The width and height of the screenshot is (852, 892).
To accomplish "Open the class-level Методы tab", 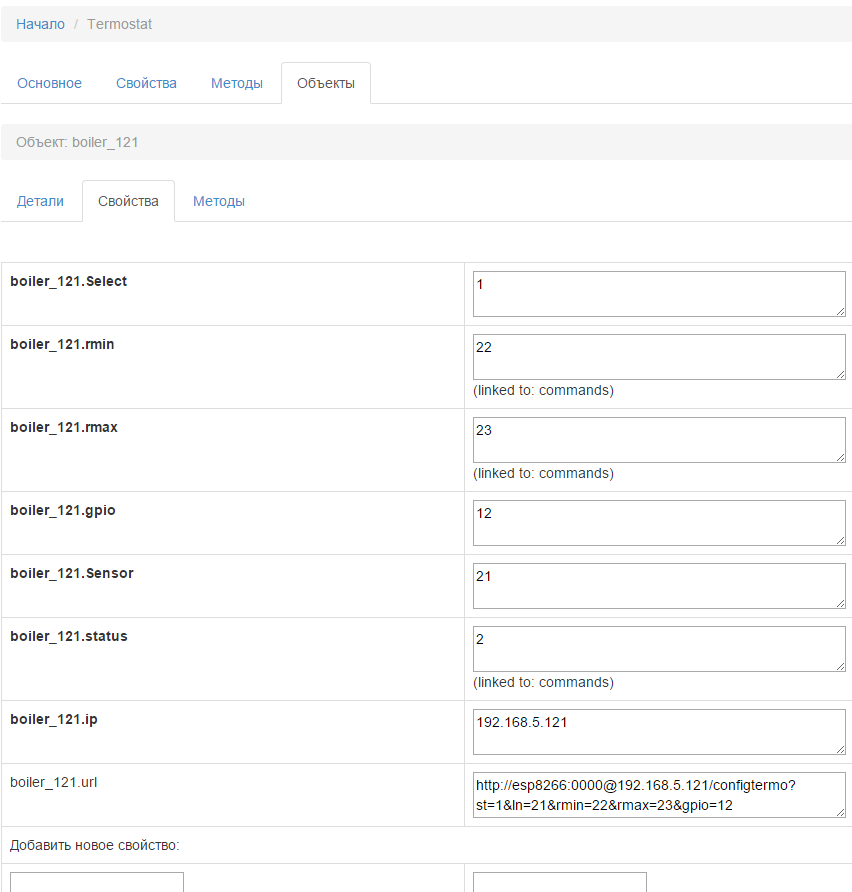I will tap(237, 83).
